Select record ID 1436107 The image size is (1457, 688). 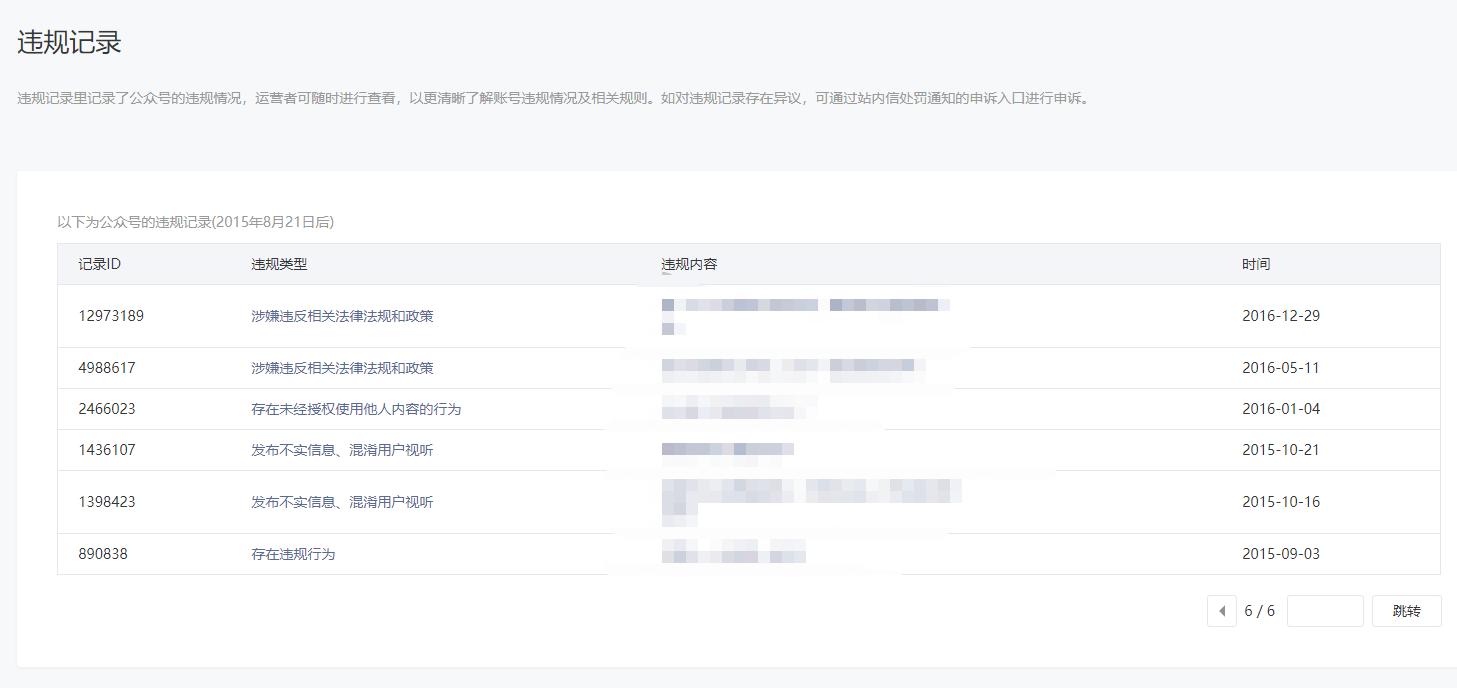[107, 450]
